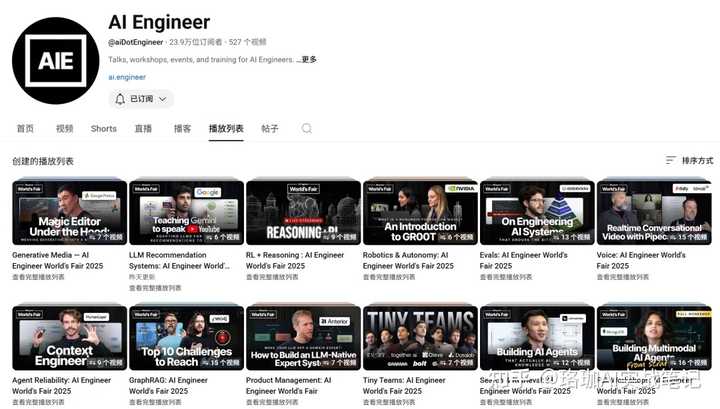This screenshot has height=409, width=720.
Task: Open Magic Editor Under the Hood thumbnail
Action: (70, 213)
